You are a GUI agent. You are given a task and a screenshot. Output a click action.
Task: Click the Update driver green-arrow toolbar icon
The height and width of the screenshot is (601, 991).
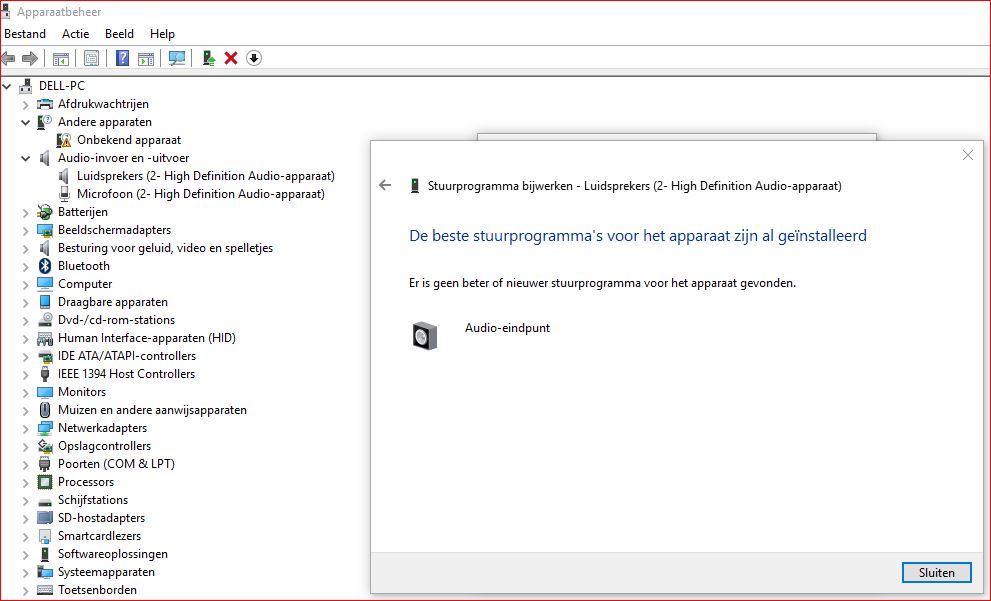point(209,59)
